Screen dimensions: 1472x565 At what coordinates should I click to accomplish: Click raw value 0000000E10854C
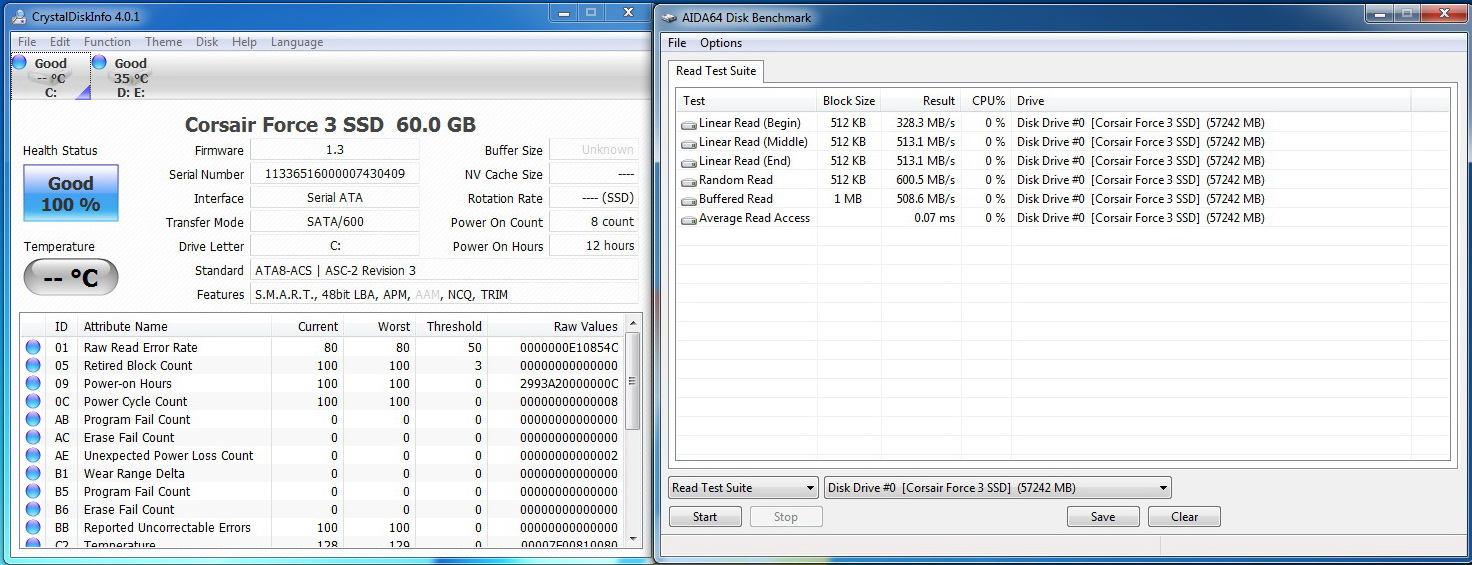(x=569, y=348)
